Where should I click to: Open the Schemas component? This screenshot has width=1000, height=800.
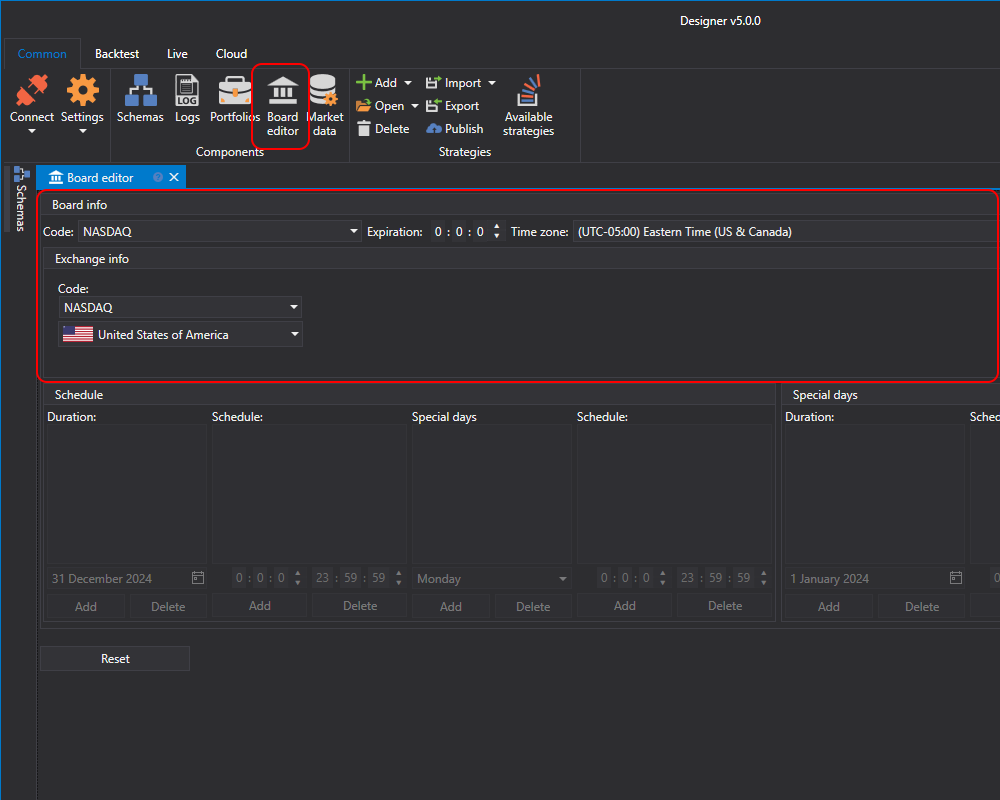[140, 99]
